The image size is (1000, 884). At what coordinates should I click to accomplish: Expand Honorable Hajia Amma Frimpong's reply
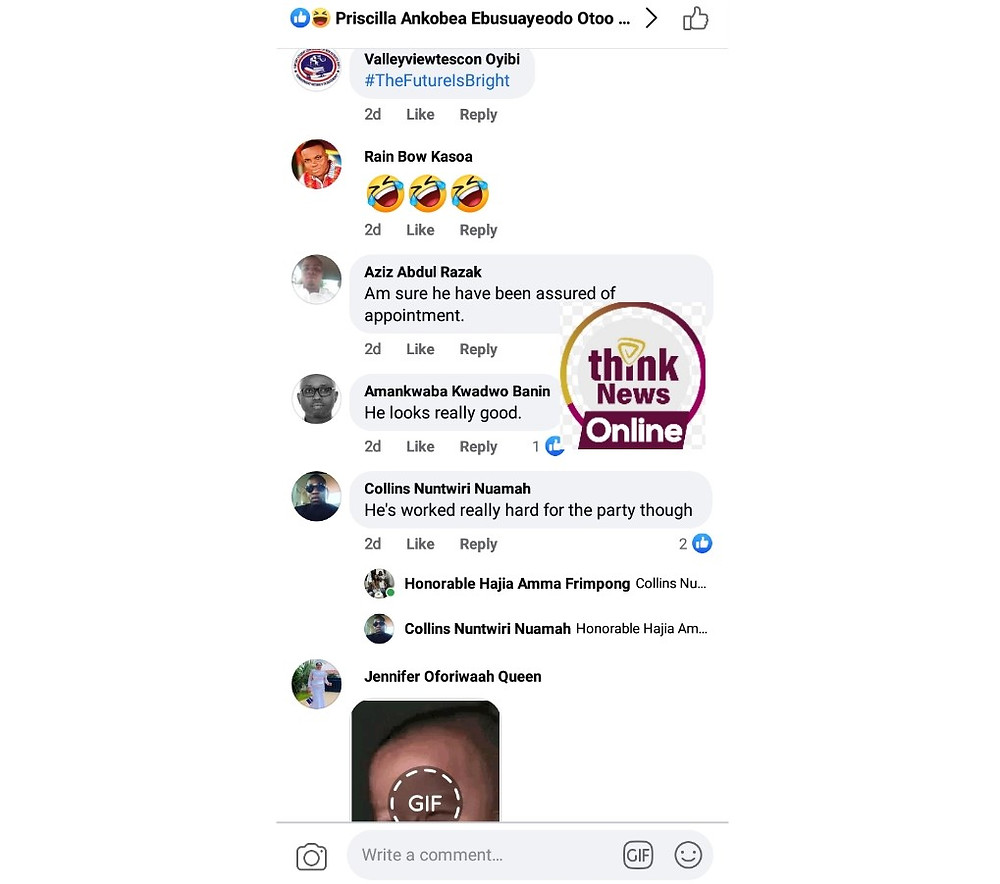pyautogui.click(x=536, y=584)
